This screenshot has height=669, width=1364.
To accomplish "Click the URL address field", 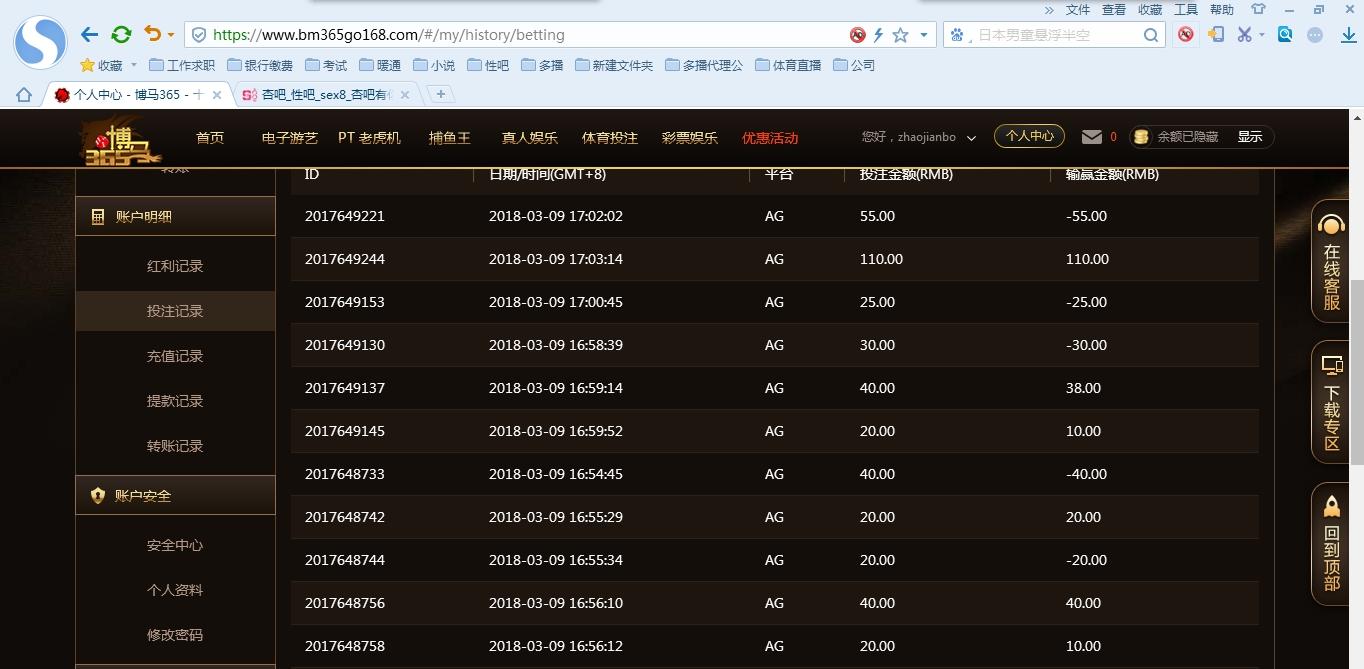I will coord(520,35).
